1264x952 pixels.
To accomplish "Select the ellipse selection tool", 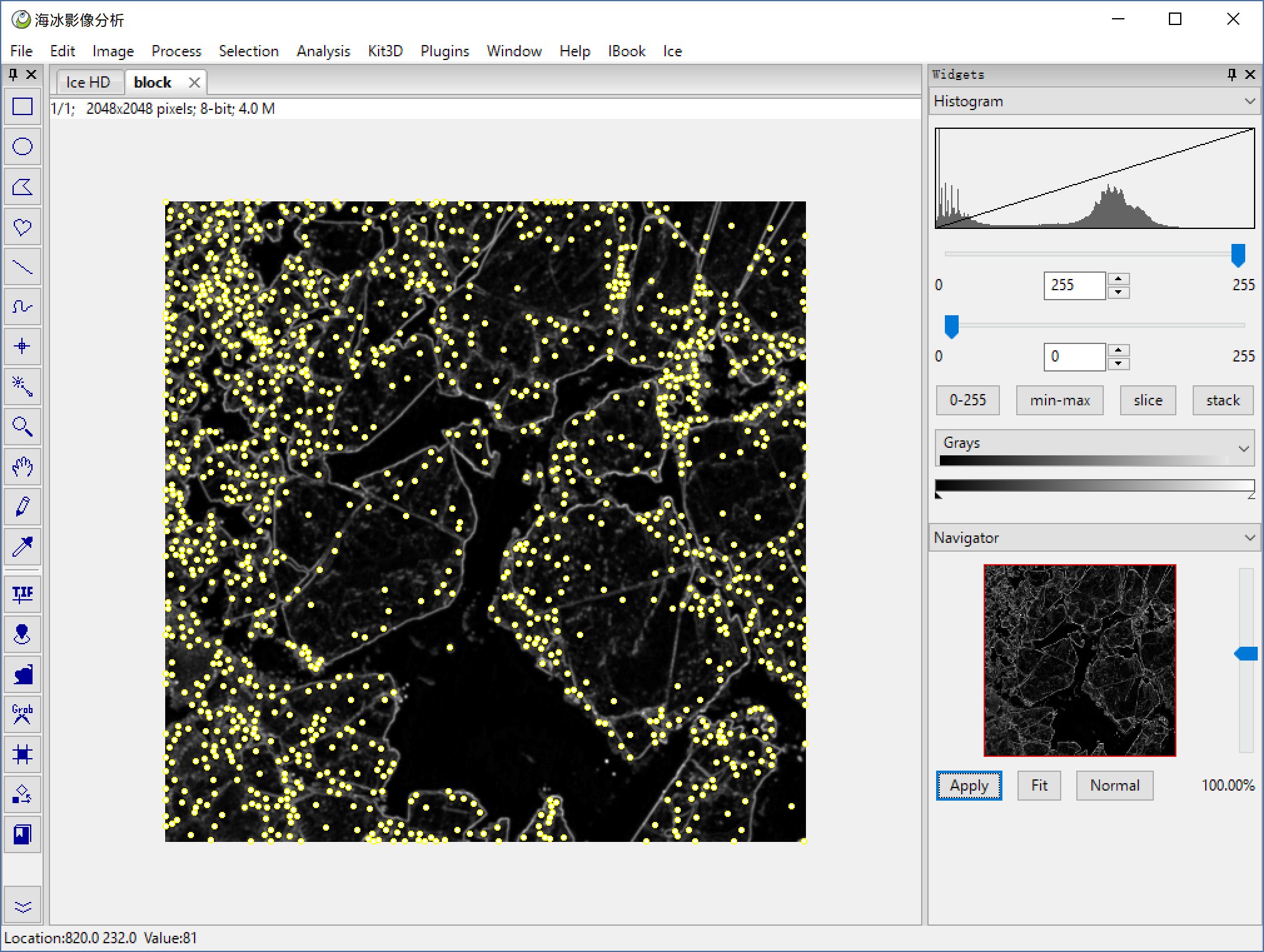I will coord(23,147).
